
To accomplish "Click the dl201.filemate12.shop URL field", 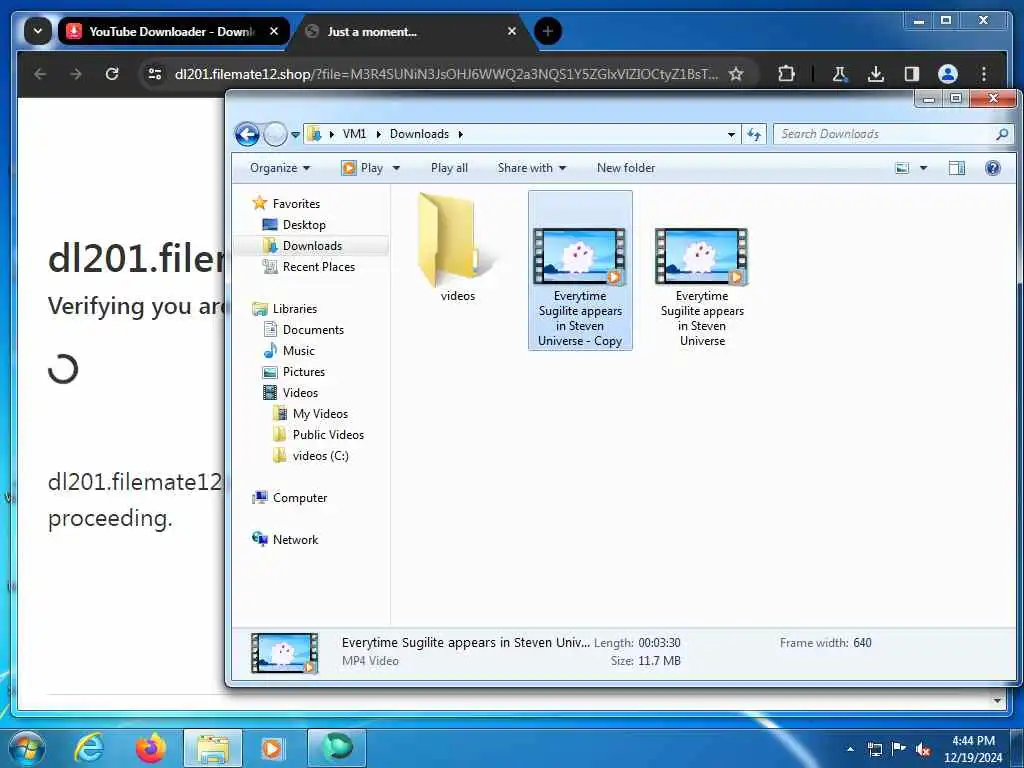I will tap(445, 74).
